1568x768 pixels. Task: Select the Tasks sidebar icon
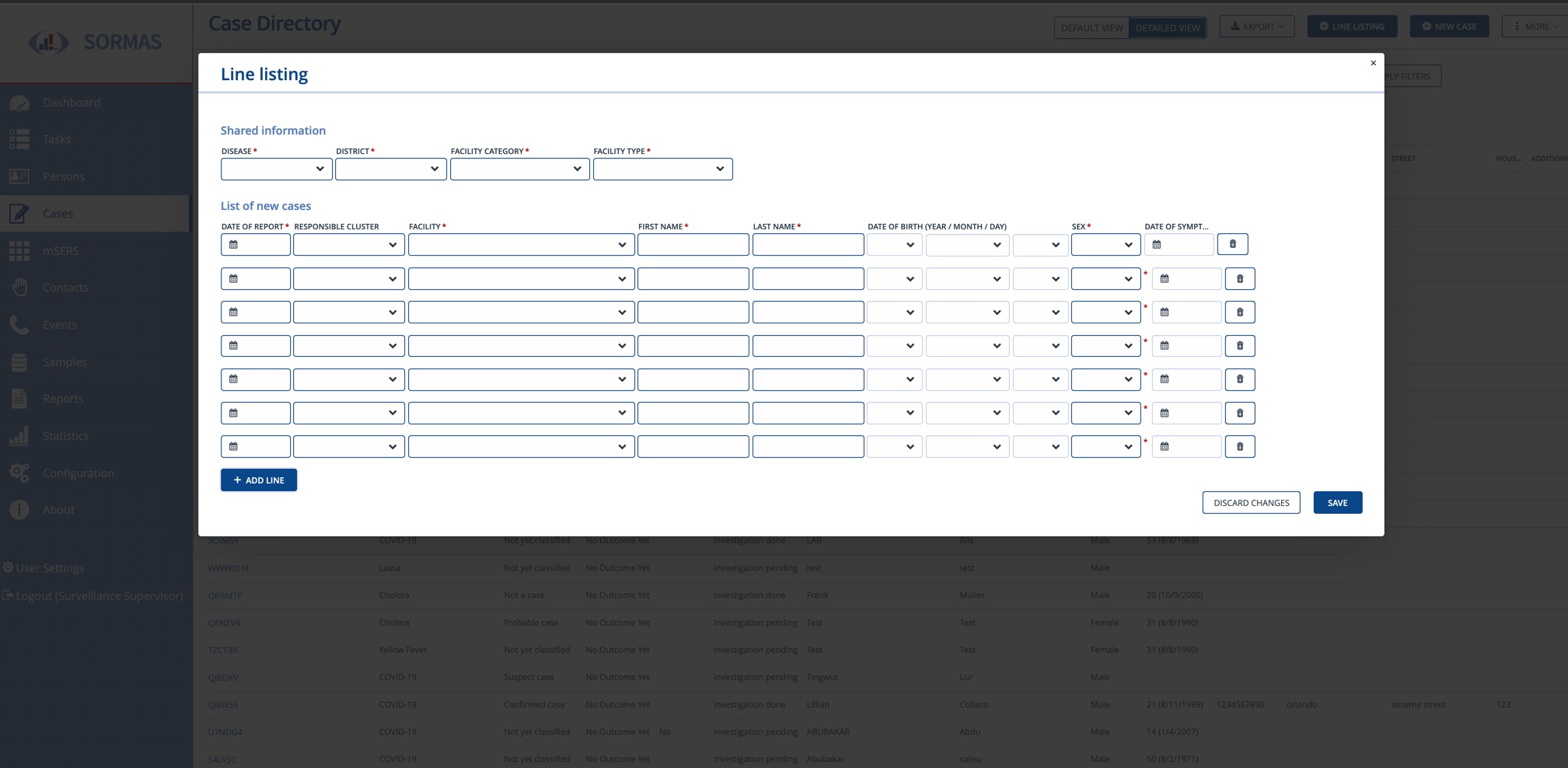click(19, 138)
